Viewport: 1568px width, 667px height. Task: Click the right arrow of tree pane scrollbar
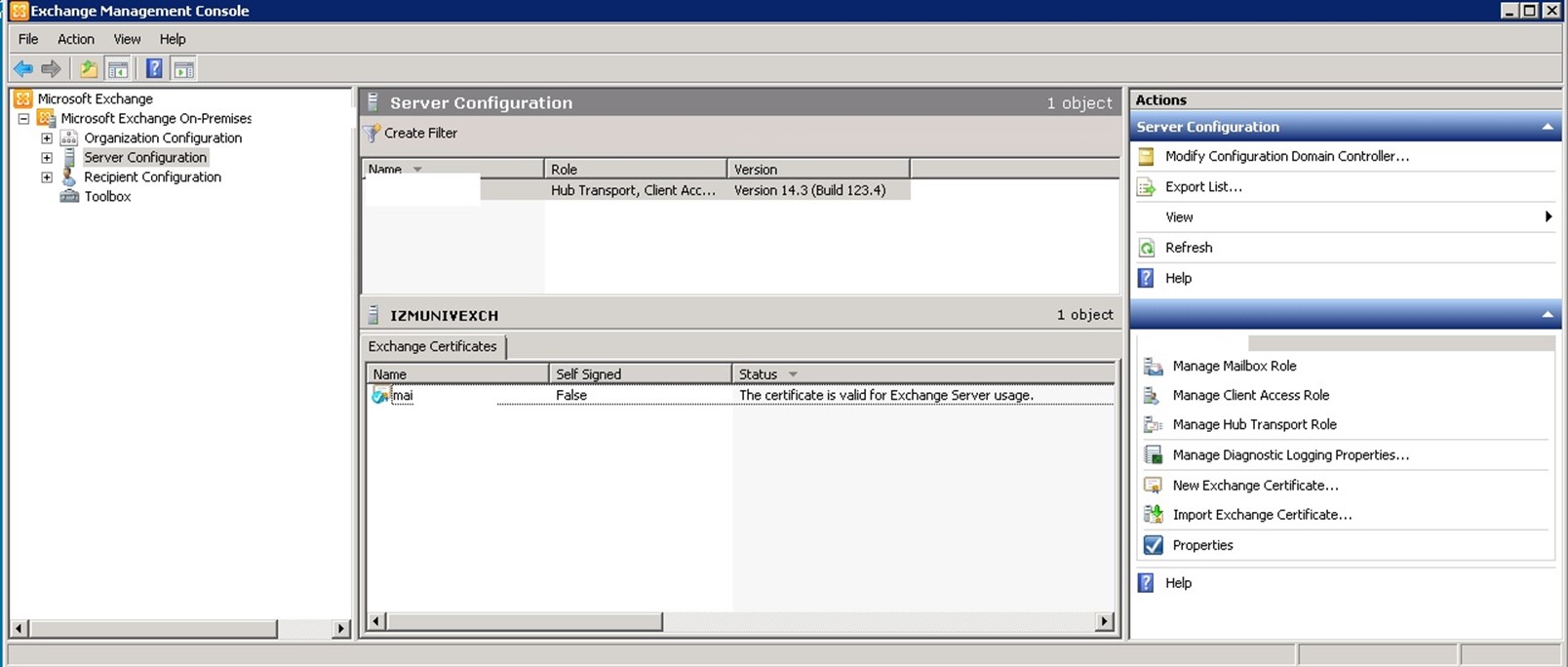tap(341, 629)
